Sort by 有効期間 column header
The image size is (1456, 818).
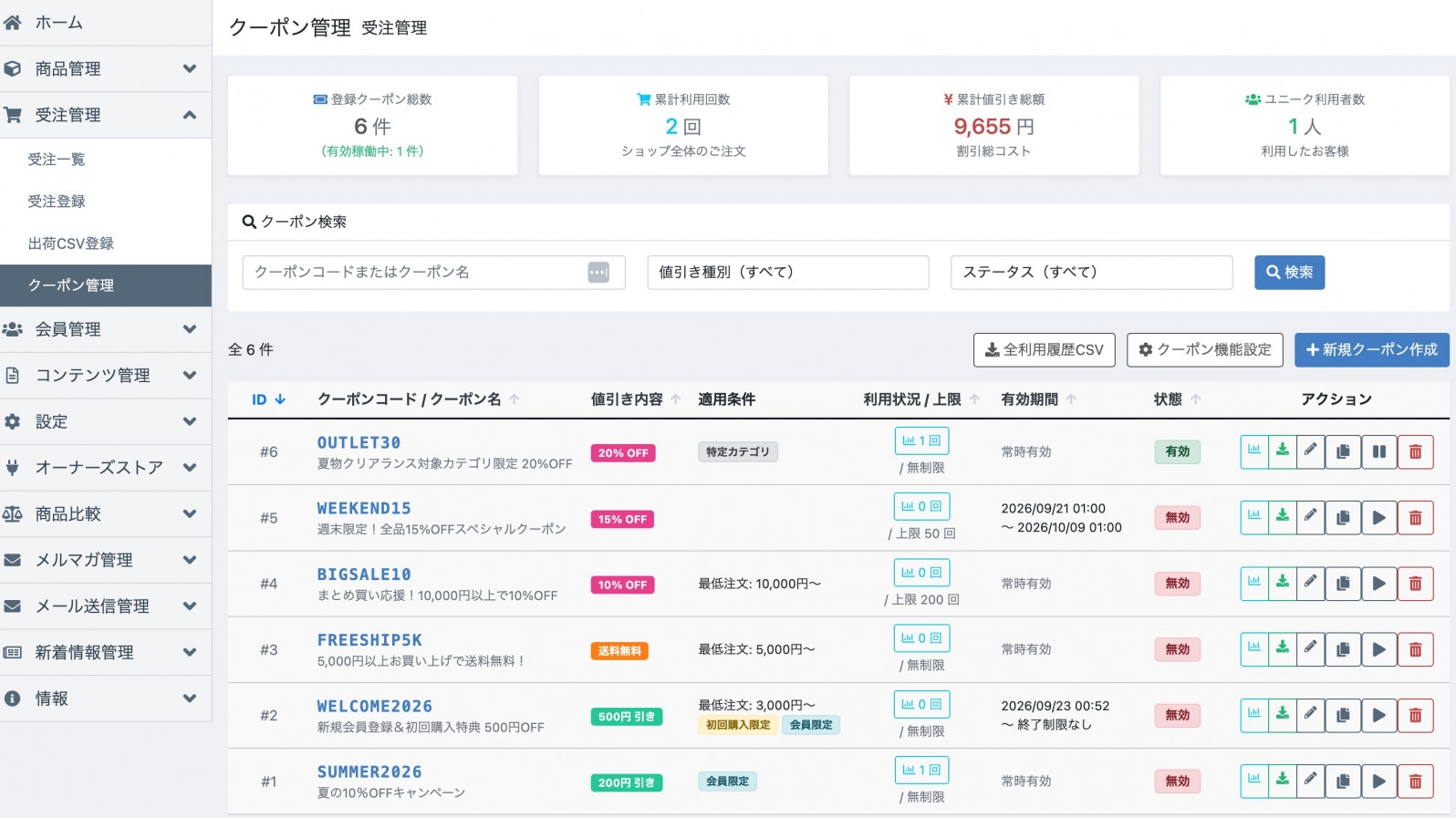(1038, 399)
